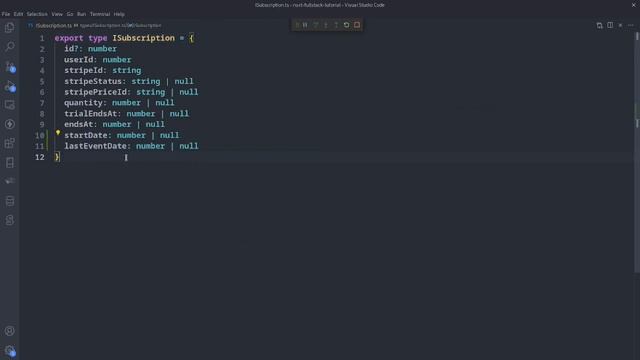
Task: Click 'lastEventDate' property on line 11
Action: click(x=95, y=146)
